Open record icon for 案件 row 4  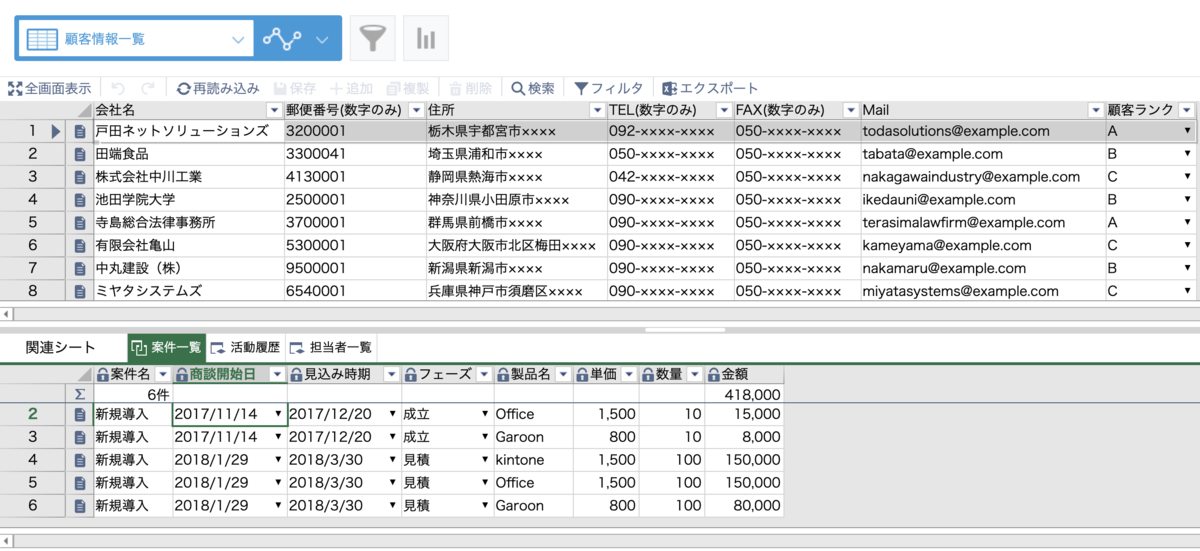click(80, 460)
